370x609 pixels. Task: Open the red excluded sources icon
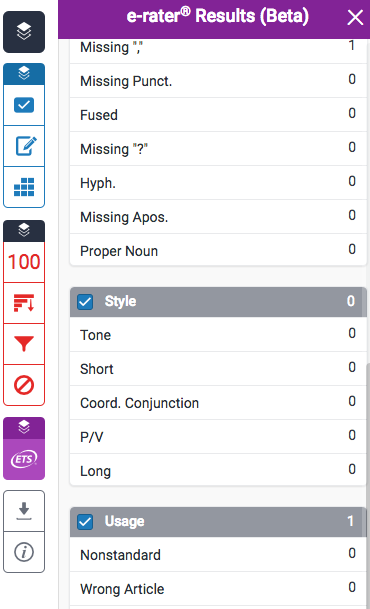pyautogui.click(x=24, y=385)
